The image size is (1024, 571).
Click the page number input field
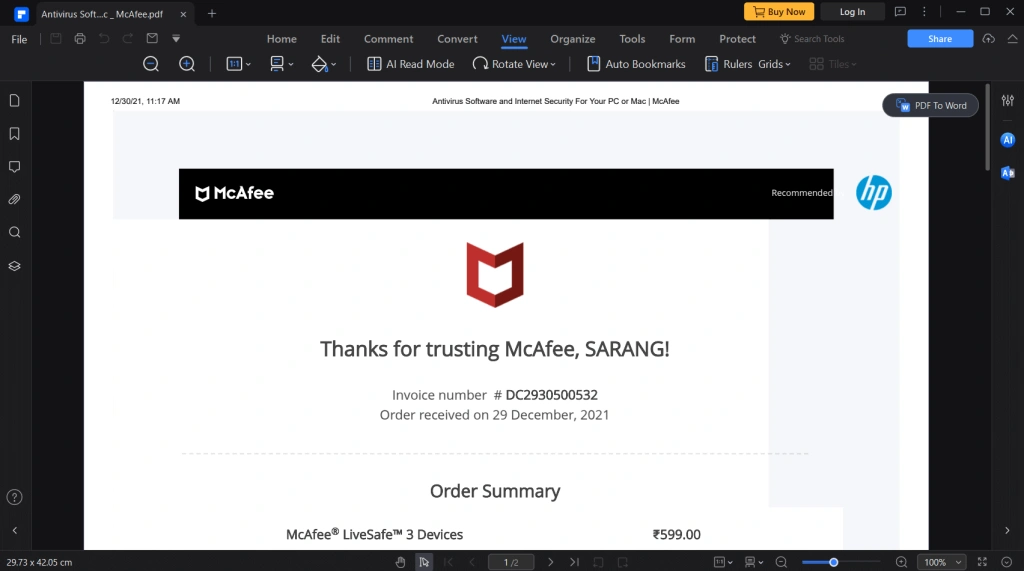coord(511,562)
